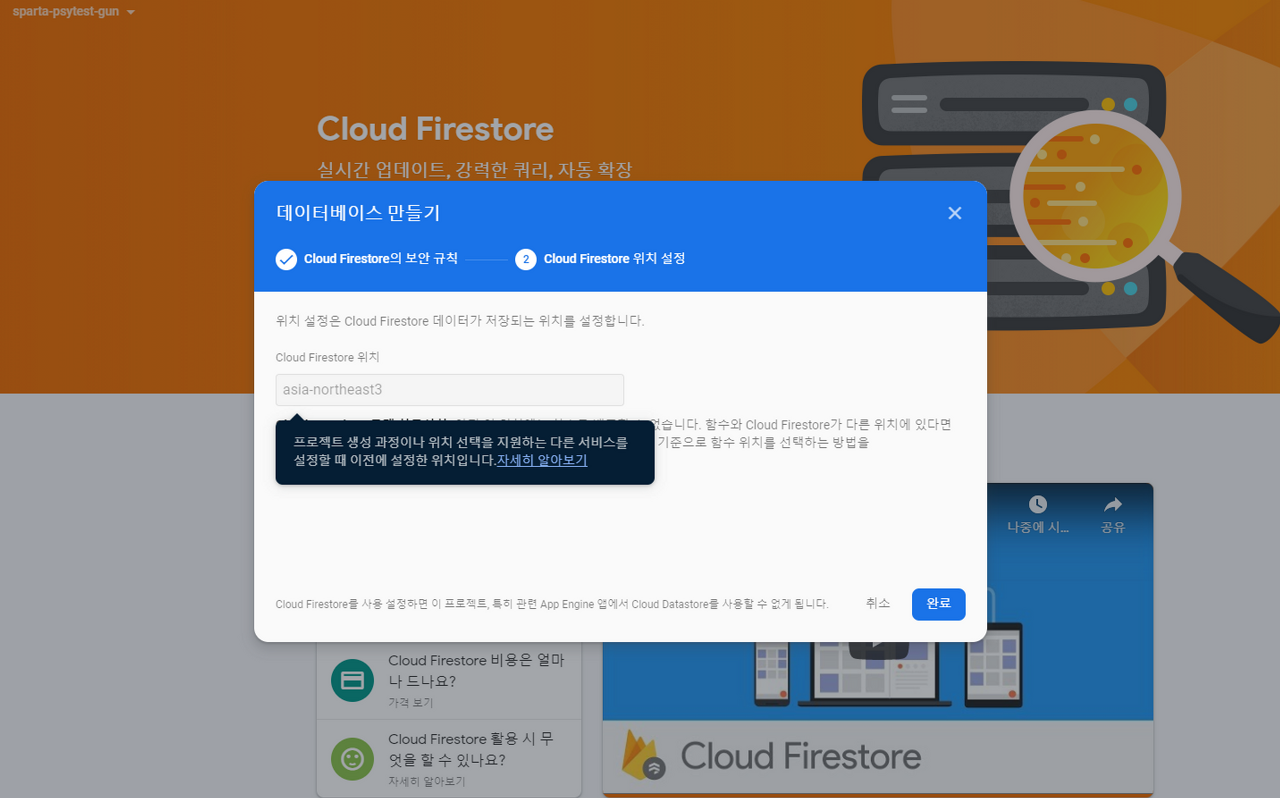Click the 가격 보기 text

411,703
